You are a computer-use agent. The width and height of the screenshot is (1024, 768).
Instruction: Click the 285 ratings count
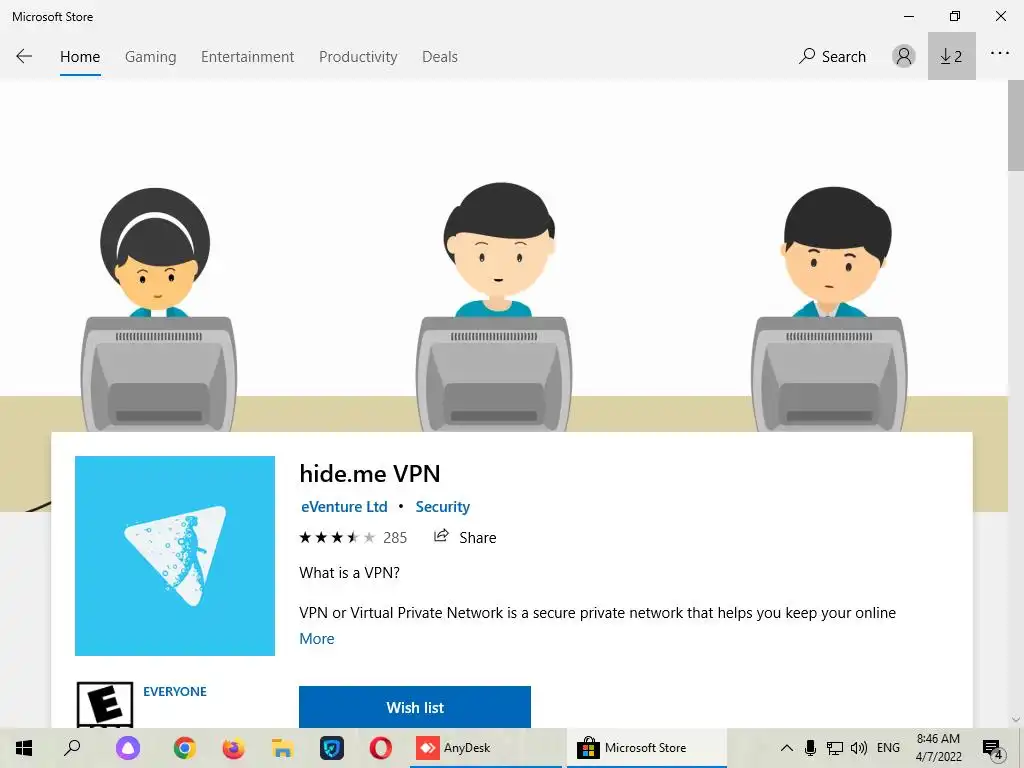tap(394, 537)
